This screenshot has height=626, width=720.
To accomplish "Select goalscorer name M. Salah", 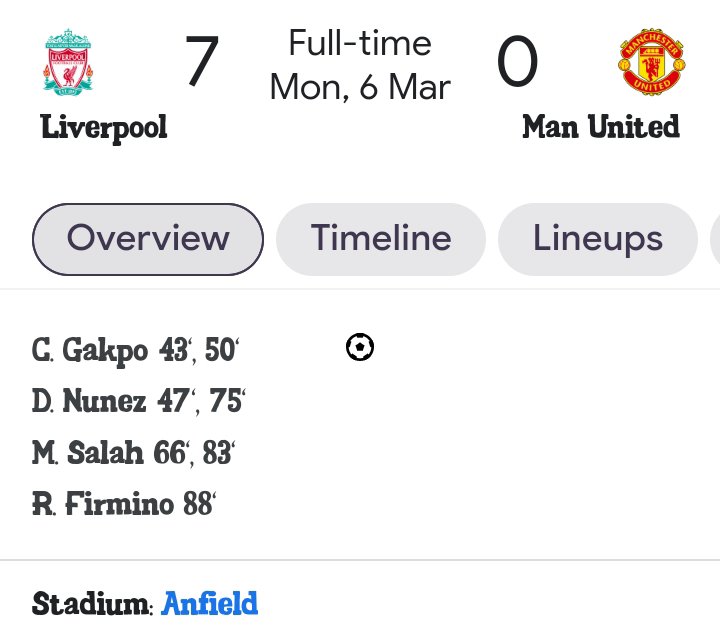I will point(91,453).
